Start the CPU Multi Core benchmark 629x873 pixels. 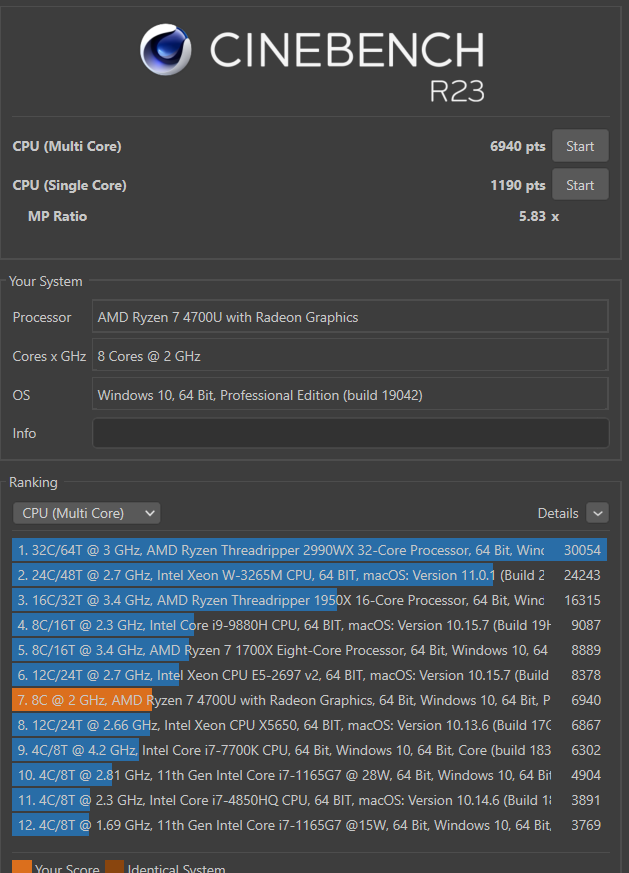(x=580, y=146)
